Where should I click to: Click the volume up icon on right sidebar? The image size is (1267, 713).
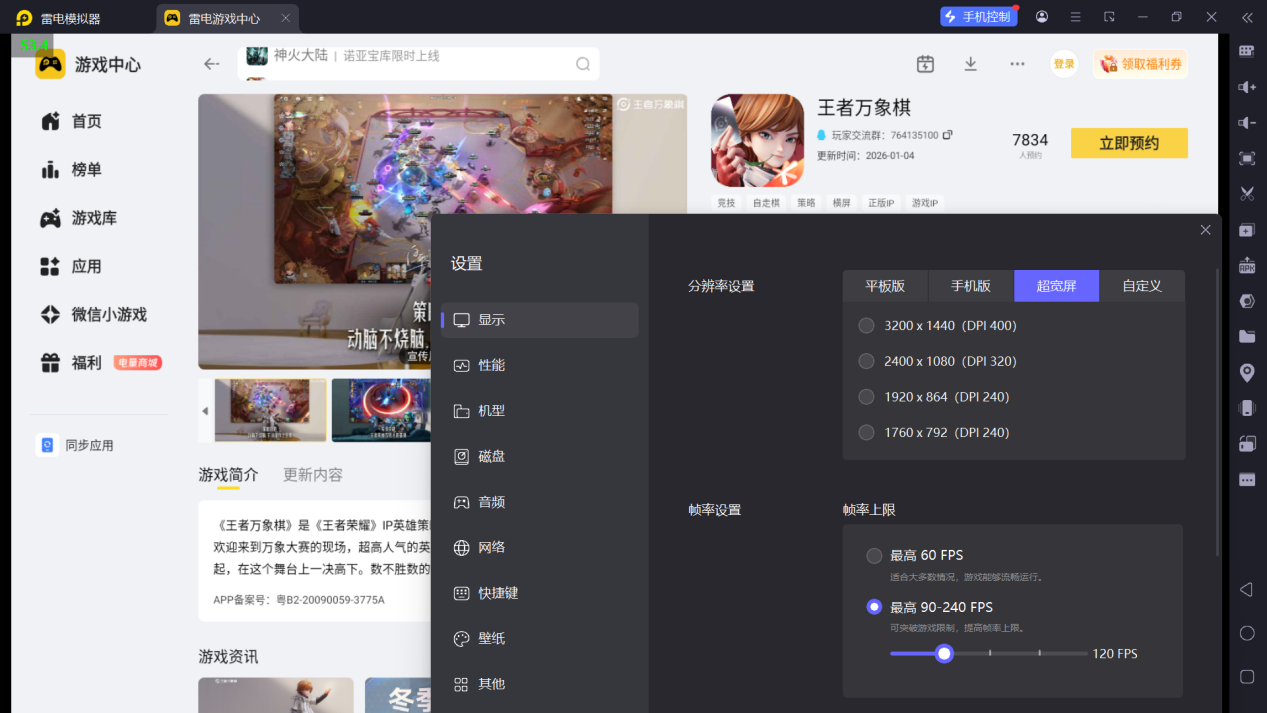(x=1245, y=86)
